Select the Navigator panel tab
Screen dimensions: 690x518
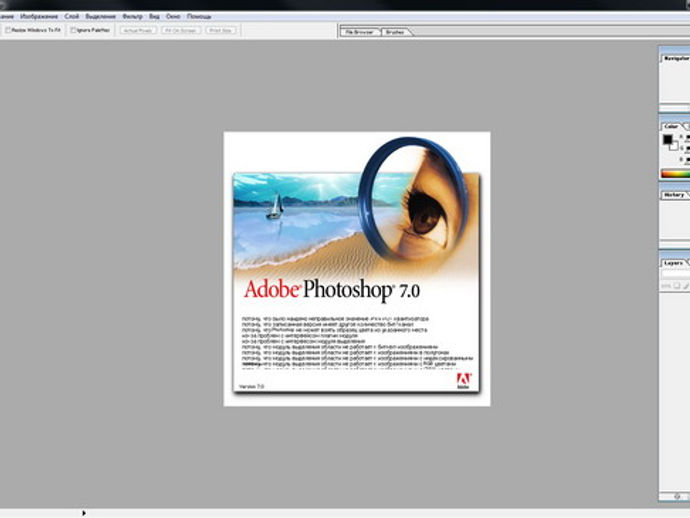tap(675, 59)
